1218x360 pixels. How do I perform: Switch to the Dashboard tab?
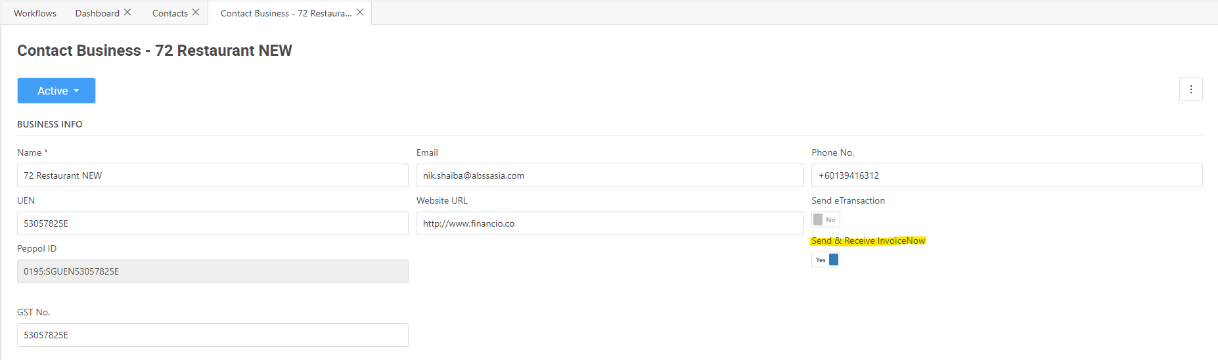(x=97, y=13)
